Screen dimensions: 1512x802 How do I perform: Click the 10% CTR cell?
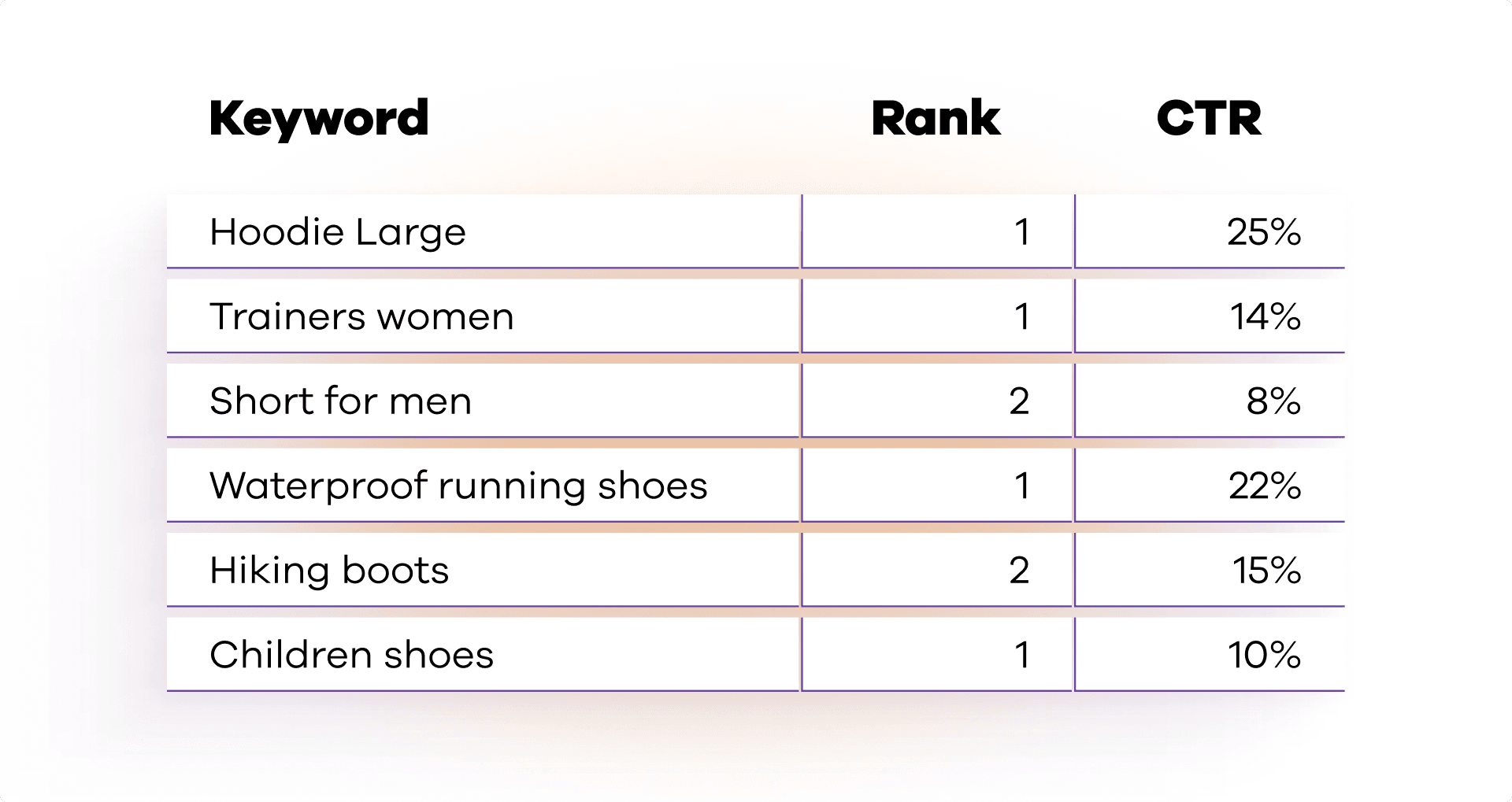[1210, 654]
